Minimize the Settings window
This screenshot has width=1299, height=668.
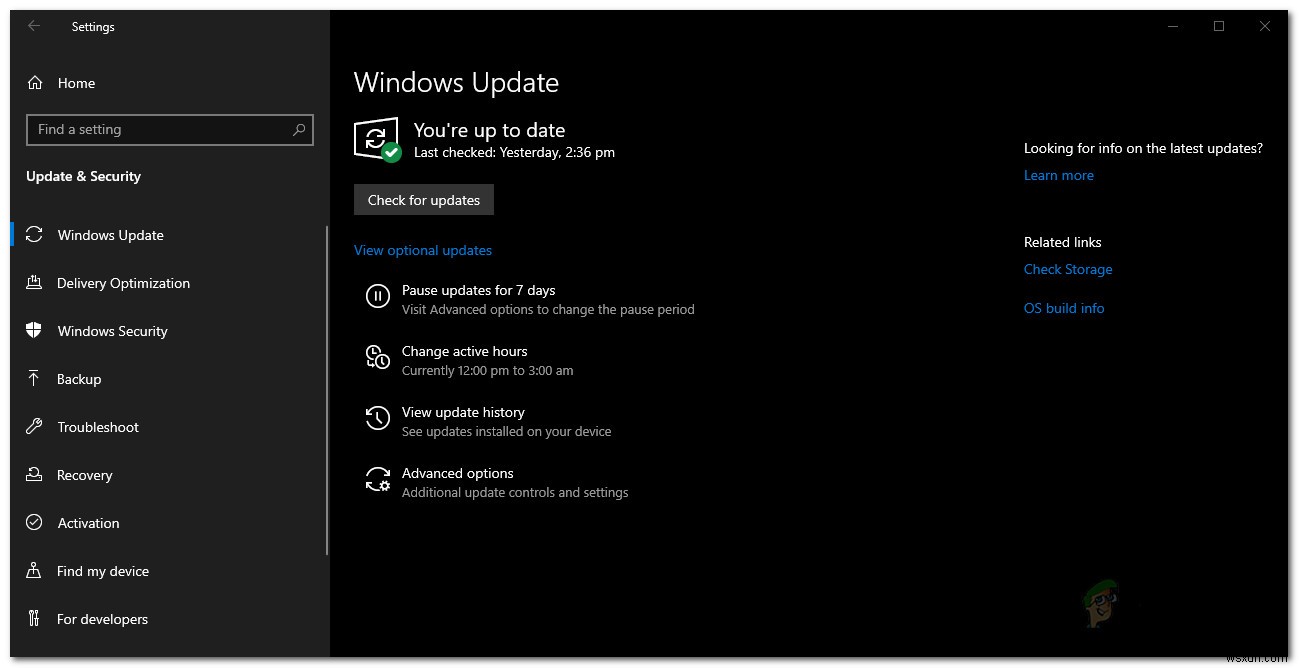tap(1173, 27)
